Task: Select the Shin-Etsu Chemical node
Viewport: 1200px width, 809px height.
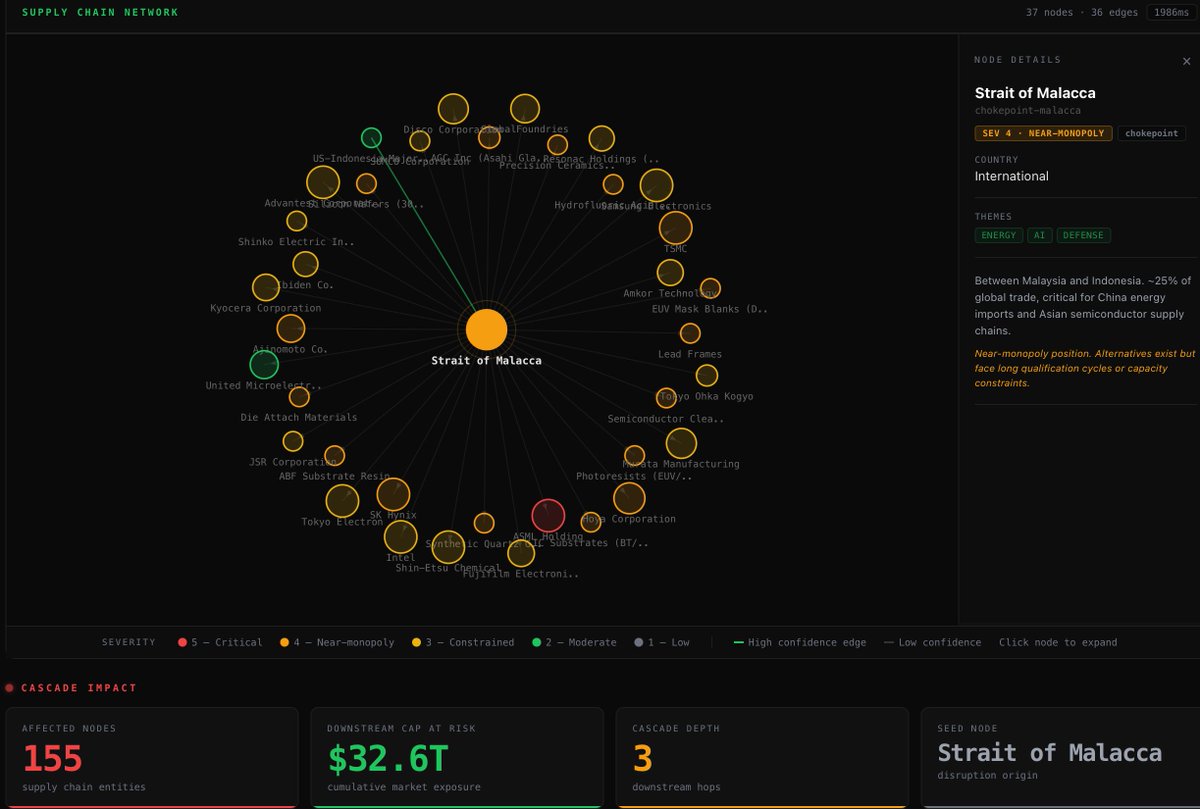Action: 448,547
